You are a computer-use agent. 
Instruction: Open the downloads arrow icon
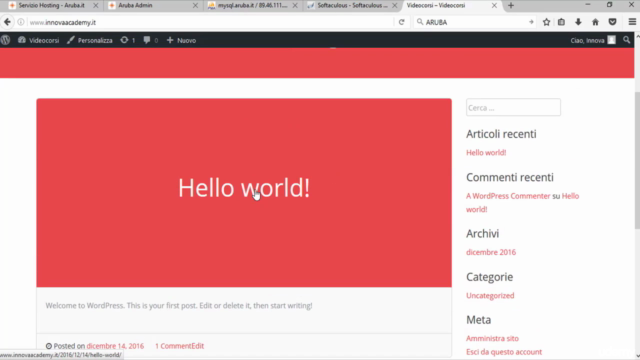coord(578,22)
